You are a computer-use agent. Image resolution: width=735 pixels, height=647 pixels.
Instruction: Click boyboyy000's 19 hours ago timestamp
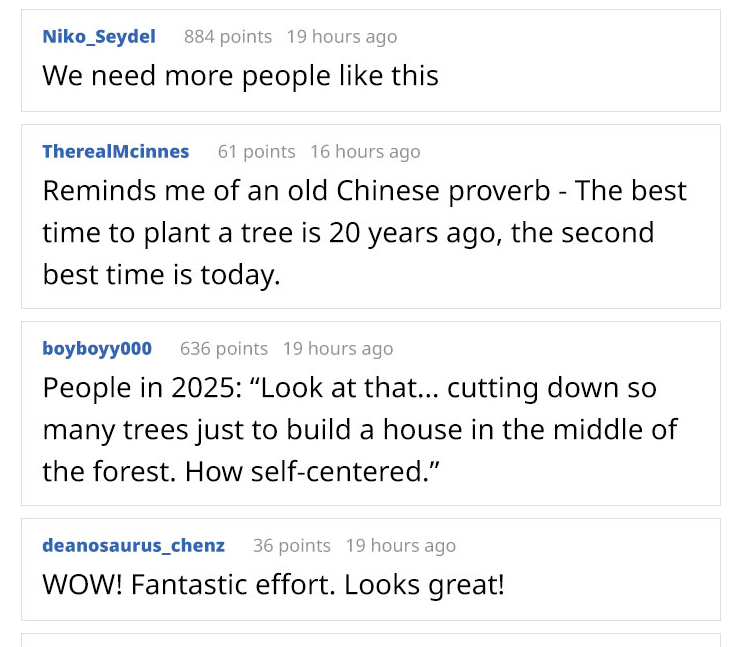click(x=338, y=349)
